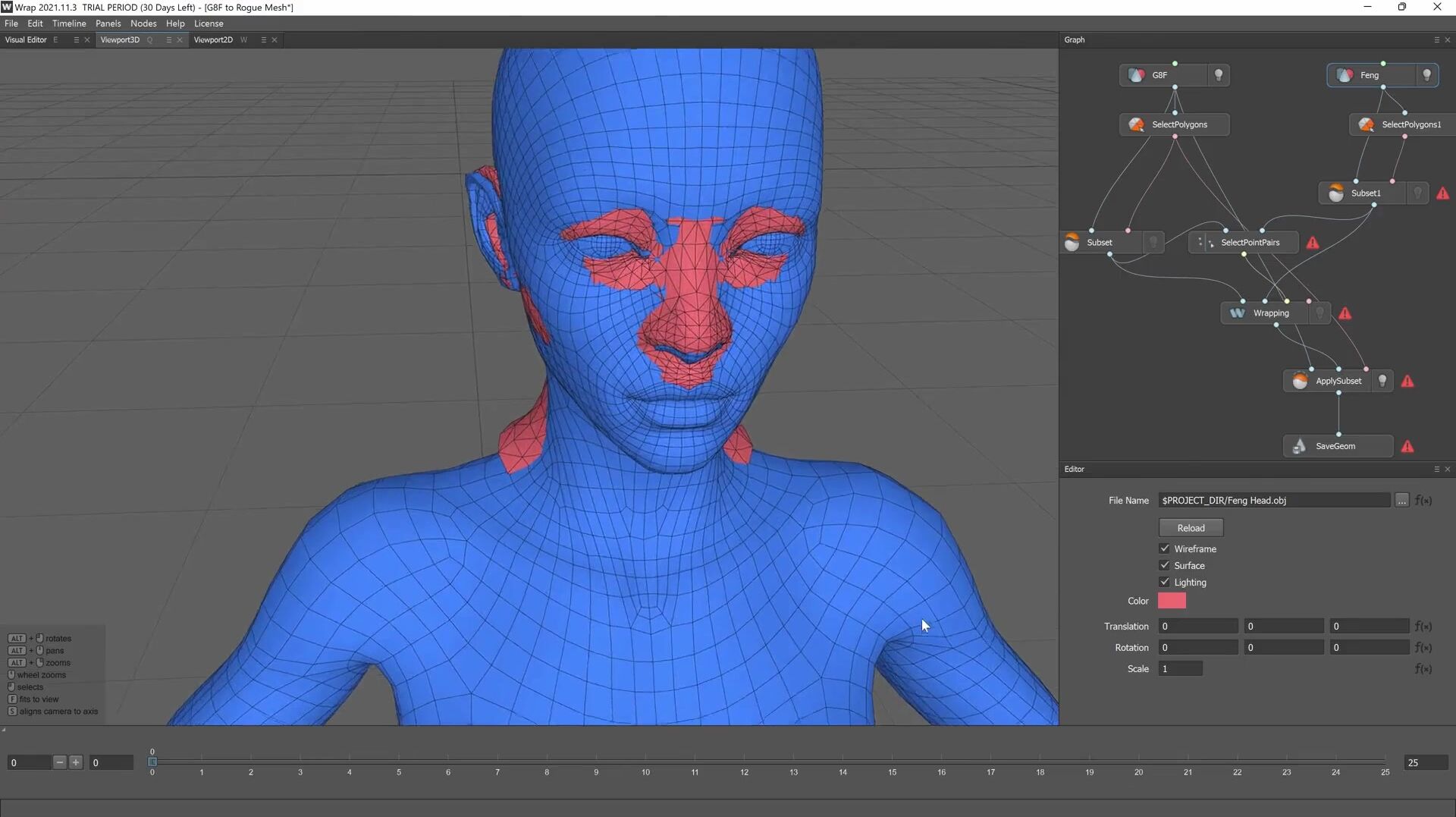This screenshot has height=817, width=1456.
Task: Click the file browse ellipsis button
Action: click(x=1401, y=501)
